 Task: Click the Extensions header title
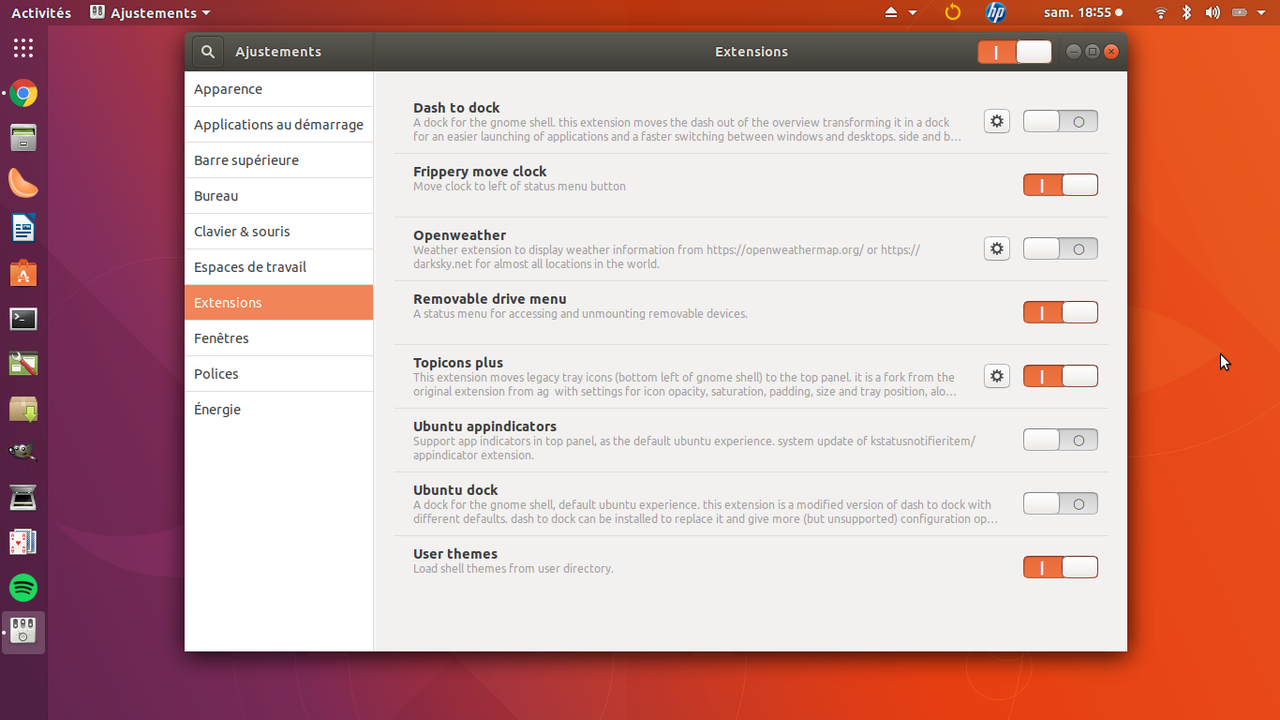pyautogui.click(x=752, y=52)
